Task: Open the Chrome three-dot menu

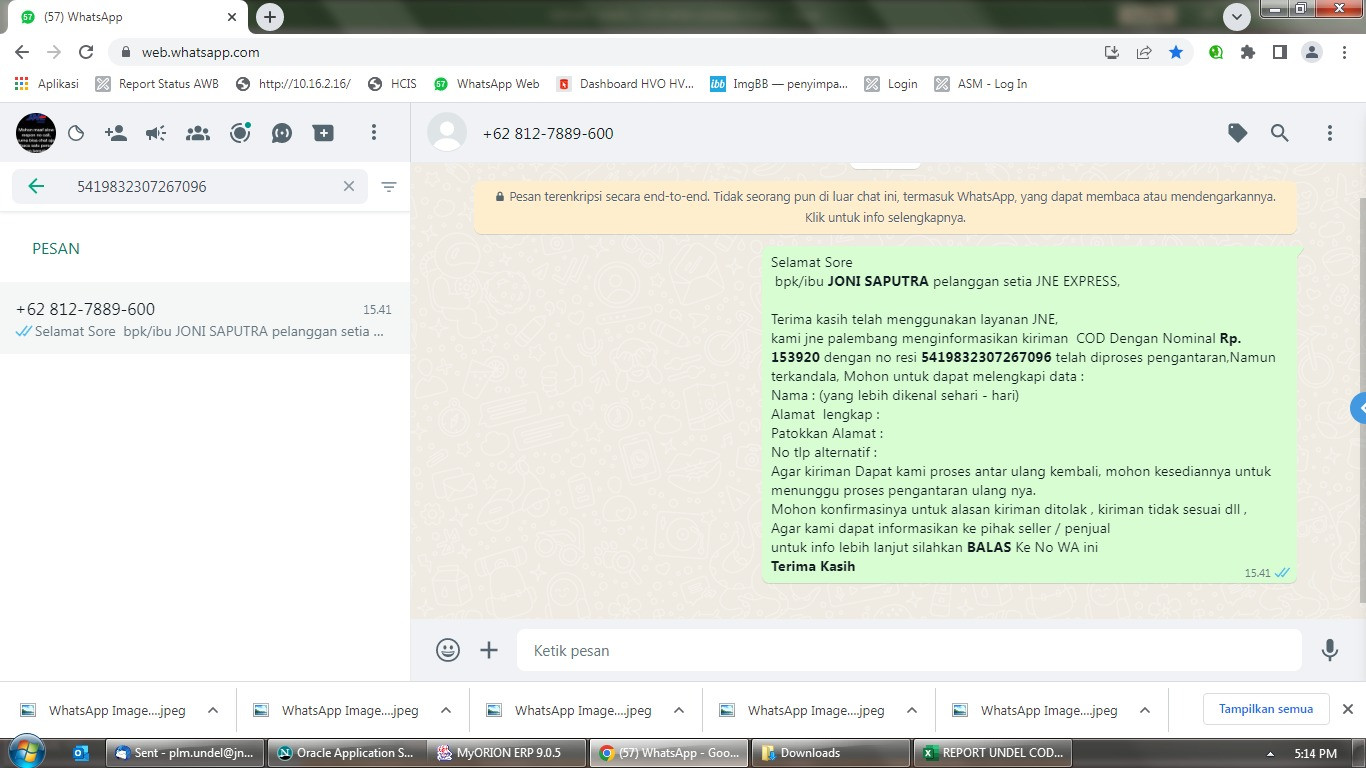Action: [x=1345, y=52]
